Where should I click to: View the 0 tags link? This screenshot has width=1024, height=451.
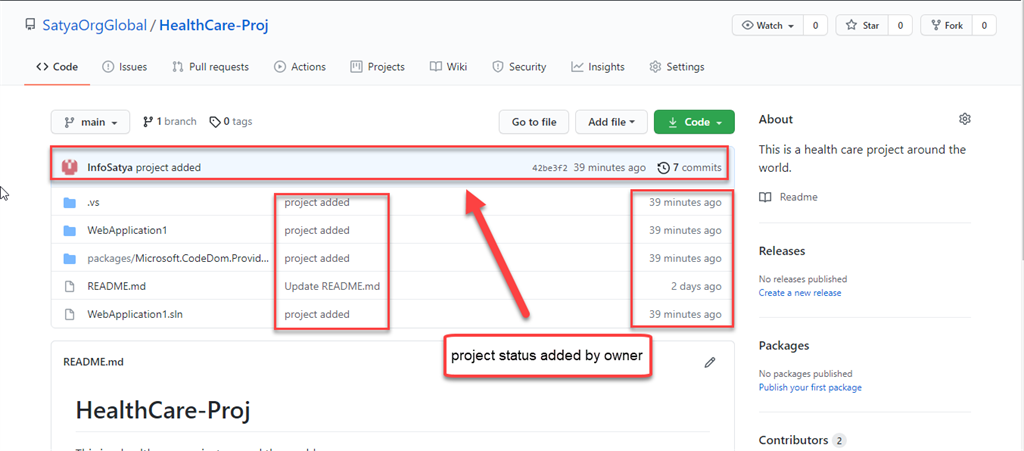tap(231, 121)
